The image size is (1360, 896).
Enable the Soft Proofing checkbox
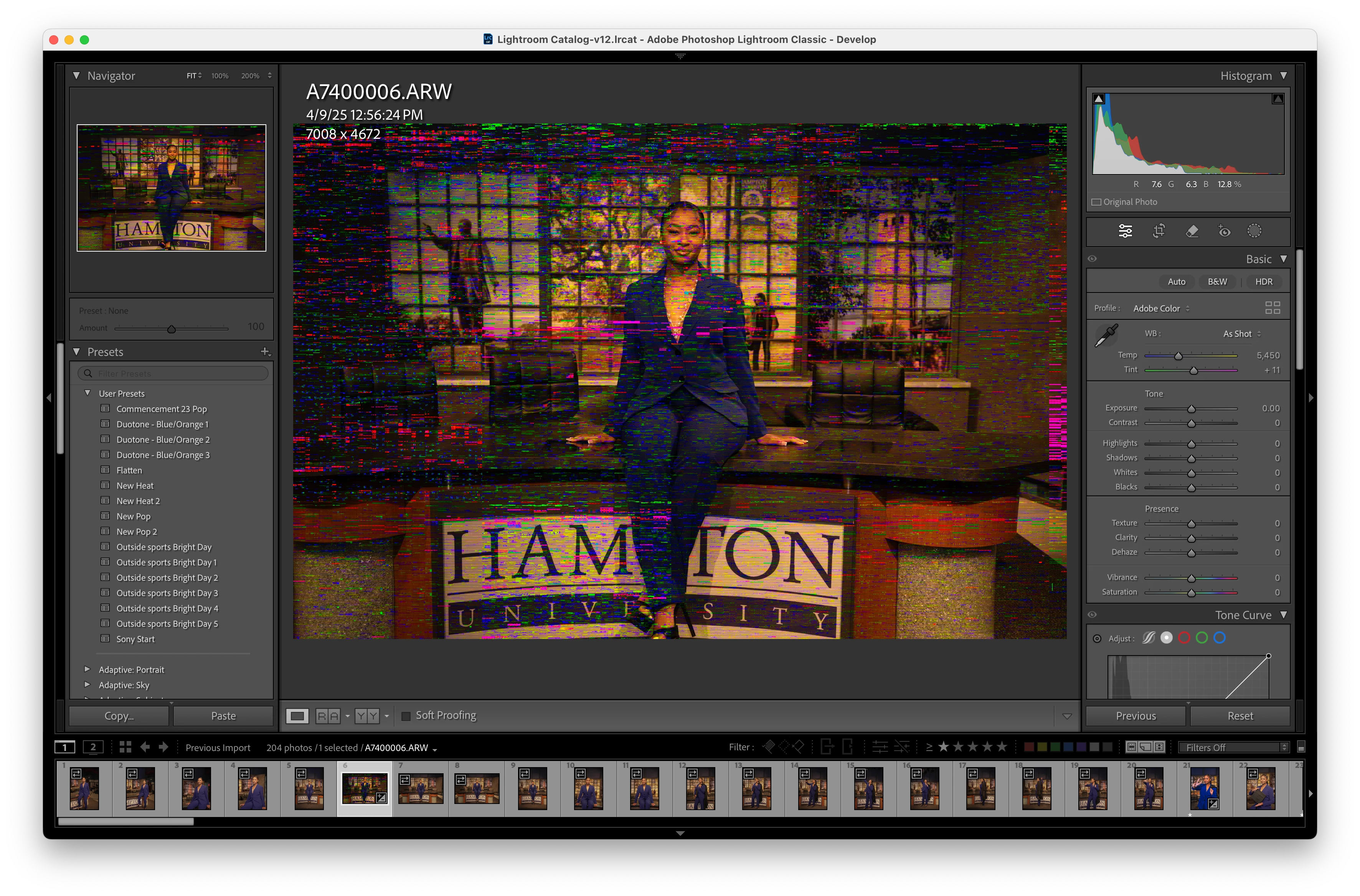click(406, 716)
